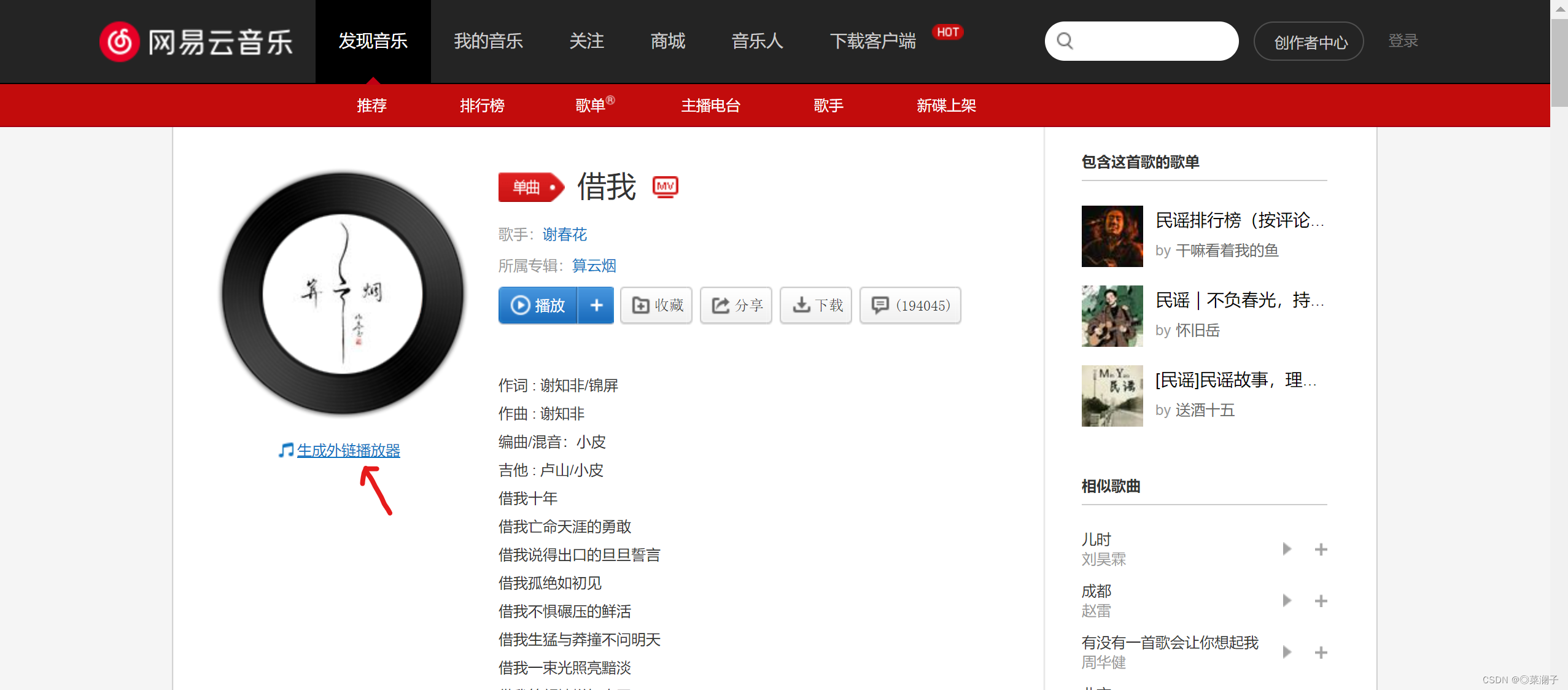Open the MV icon beside 借我 title
Screen dimensions: 1568x690
tap(665, 187)
